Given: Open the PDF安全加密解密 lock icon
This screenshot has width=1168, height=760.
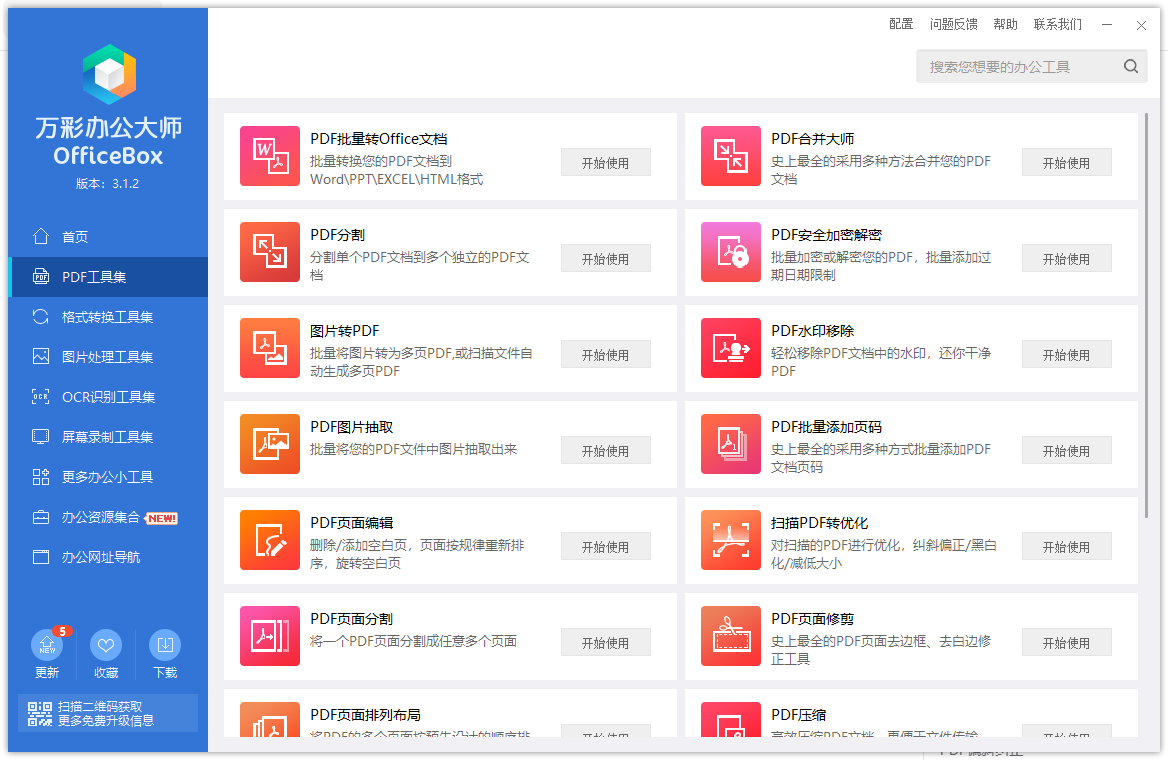Looking at the screenshot, I should coord(731,252).
